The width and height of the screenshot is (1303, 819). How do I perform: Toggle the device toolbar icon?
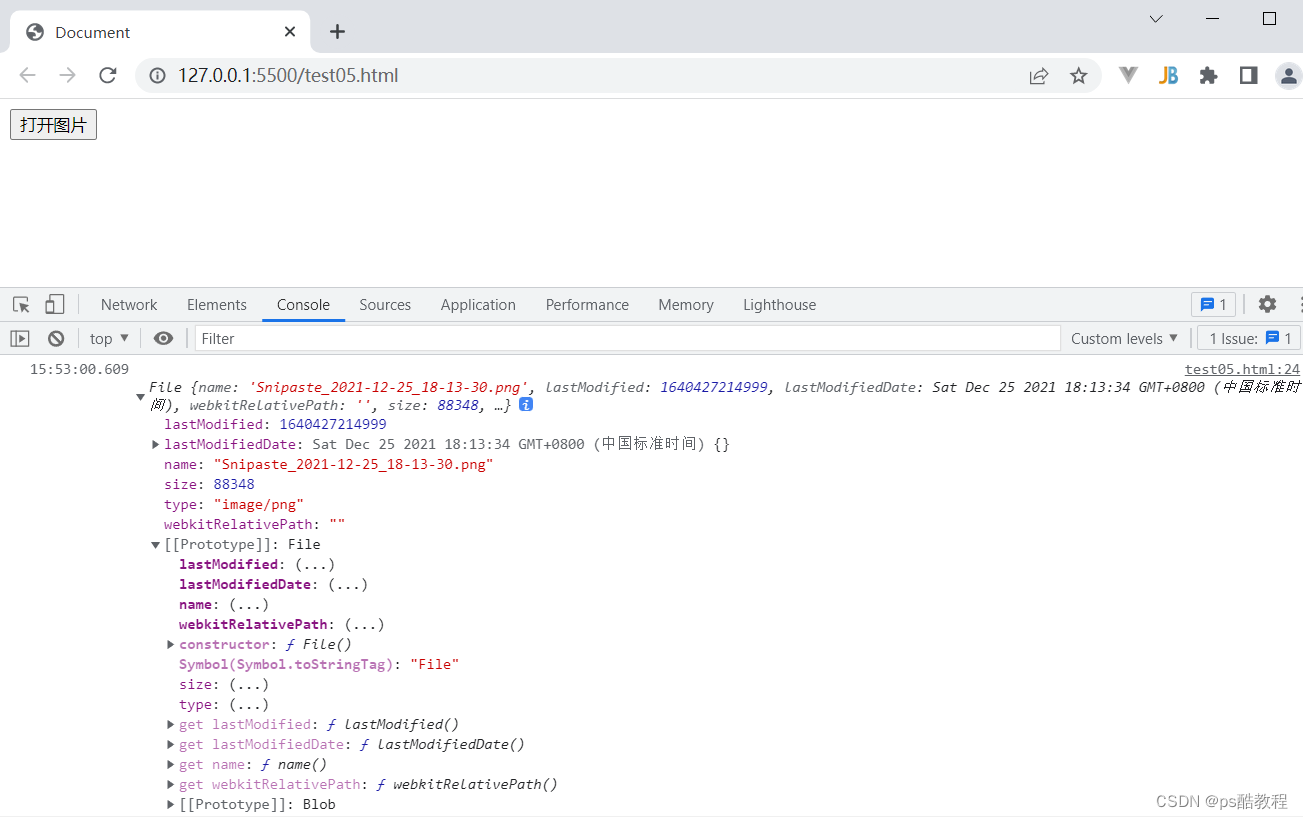[x=55, y=305]
